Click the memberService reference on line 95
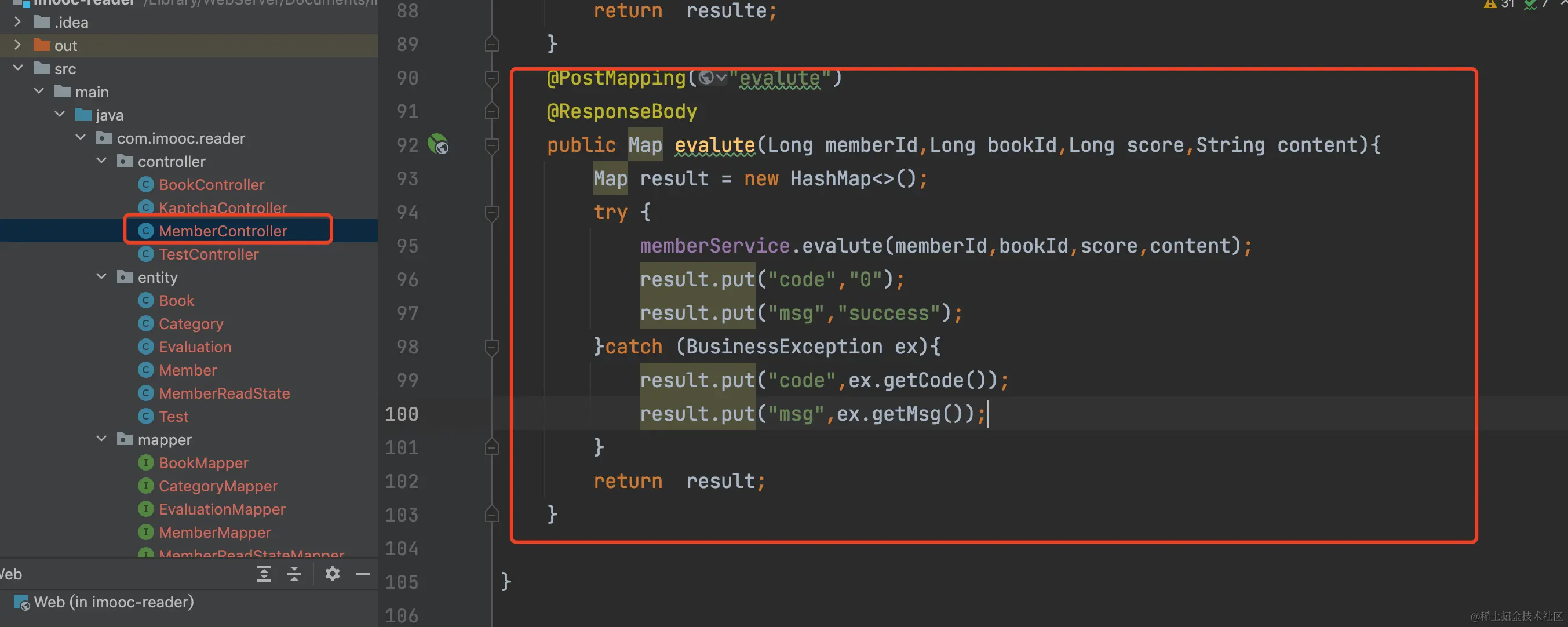This screenshot has height=627, width=1568. [714, 246]
